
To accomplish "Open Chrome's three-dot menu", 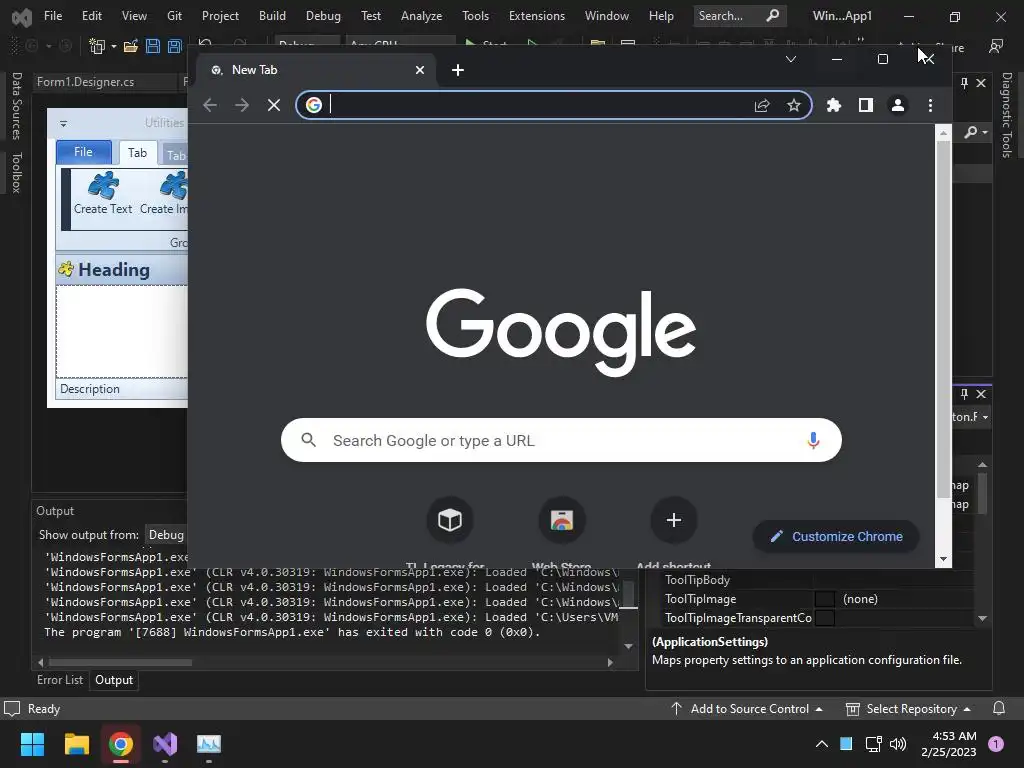I will coord(931,105).
